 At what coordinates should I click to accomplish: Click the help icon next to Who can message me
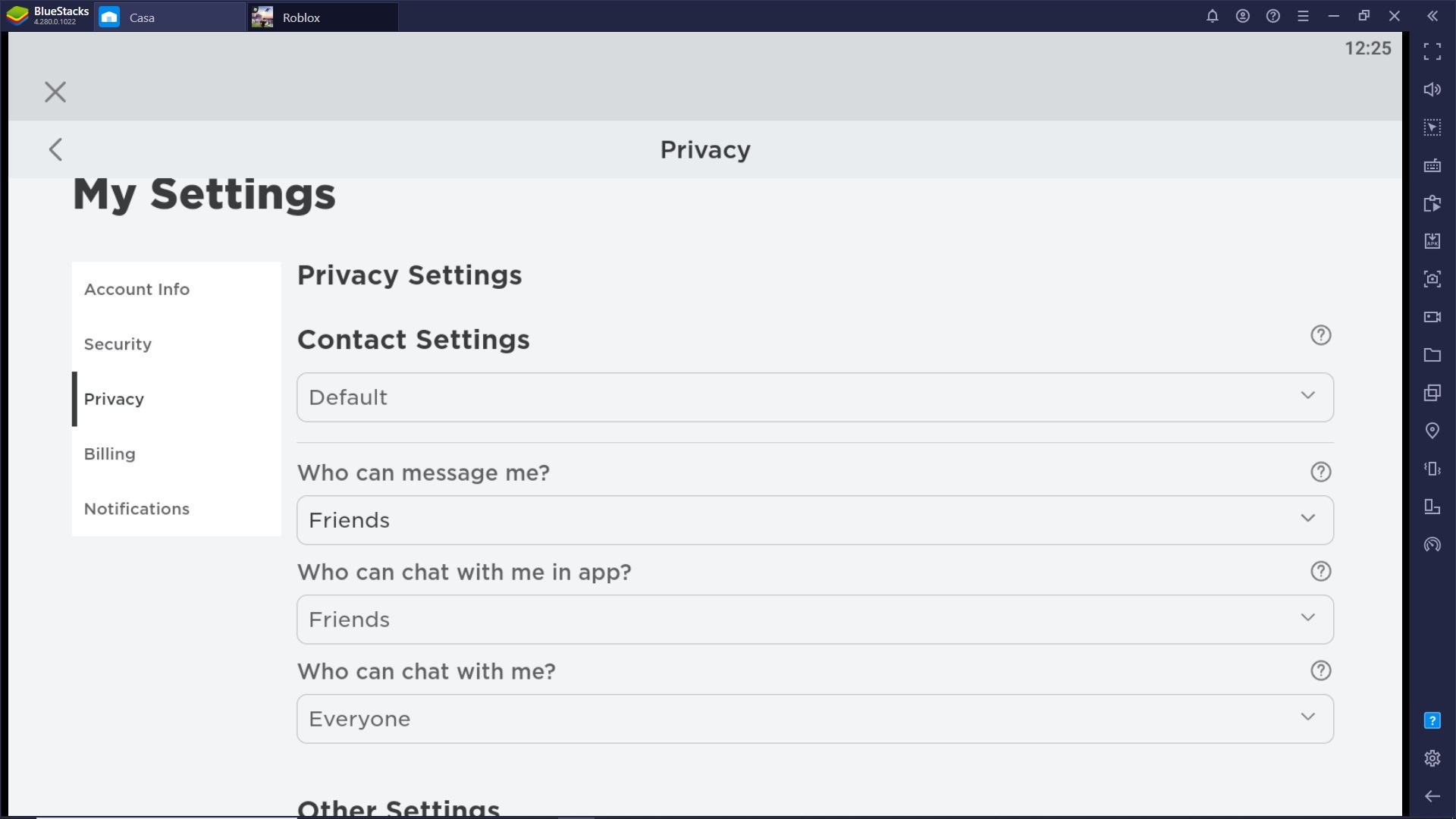(1320, 471)
